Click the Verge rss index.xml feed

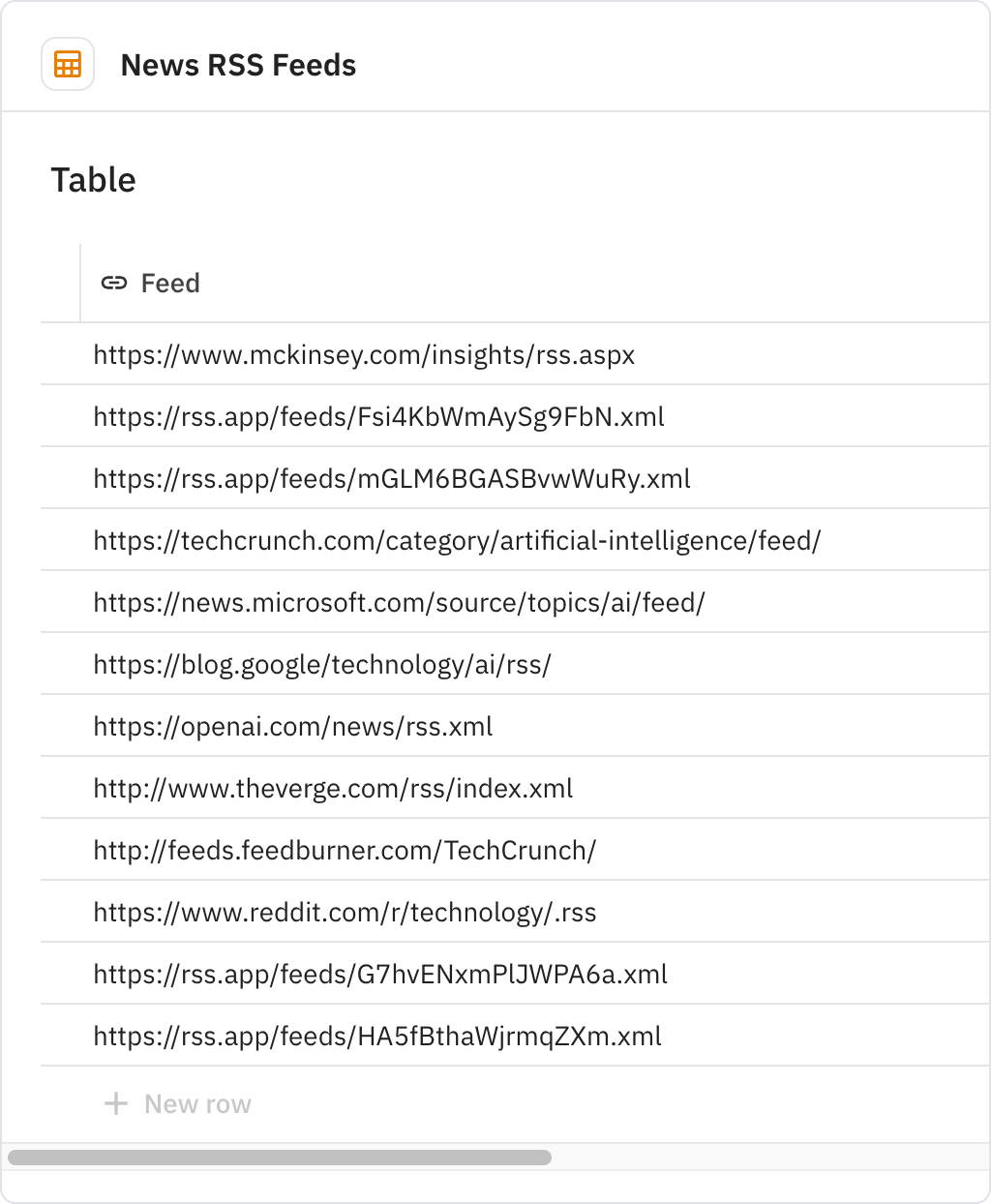(x=332, y=788)
